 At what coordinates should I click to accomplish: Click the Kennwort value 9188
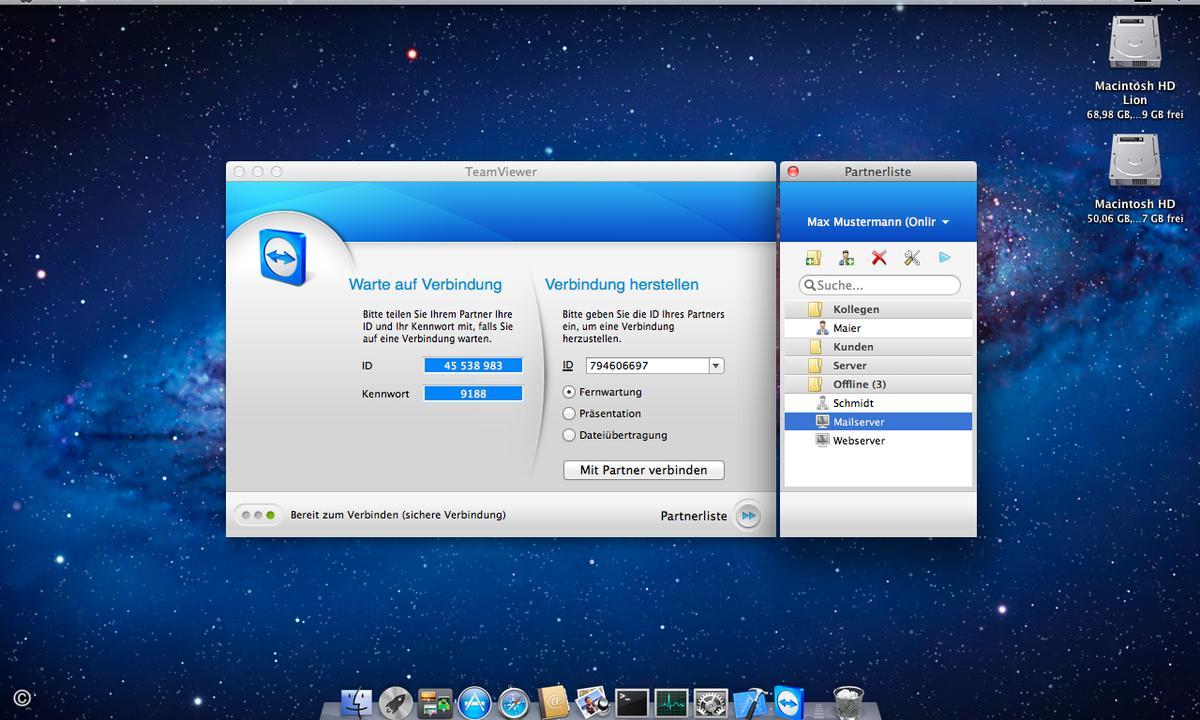point(473,394)
